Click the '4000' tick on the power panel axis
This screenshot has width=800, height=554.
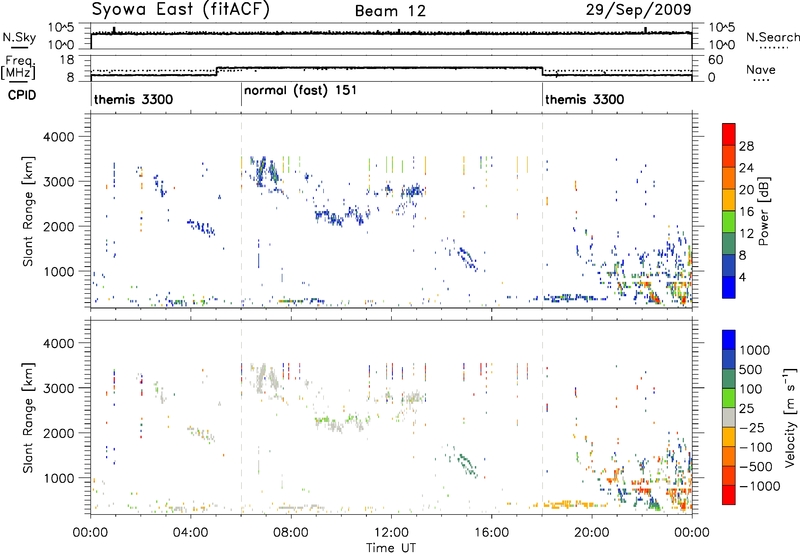(x=58, y=137)
